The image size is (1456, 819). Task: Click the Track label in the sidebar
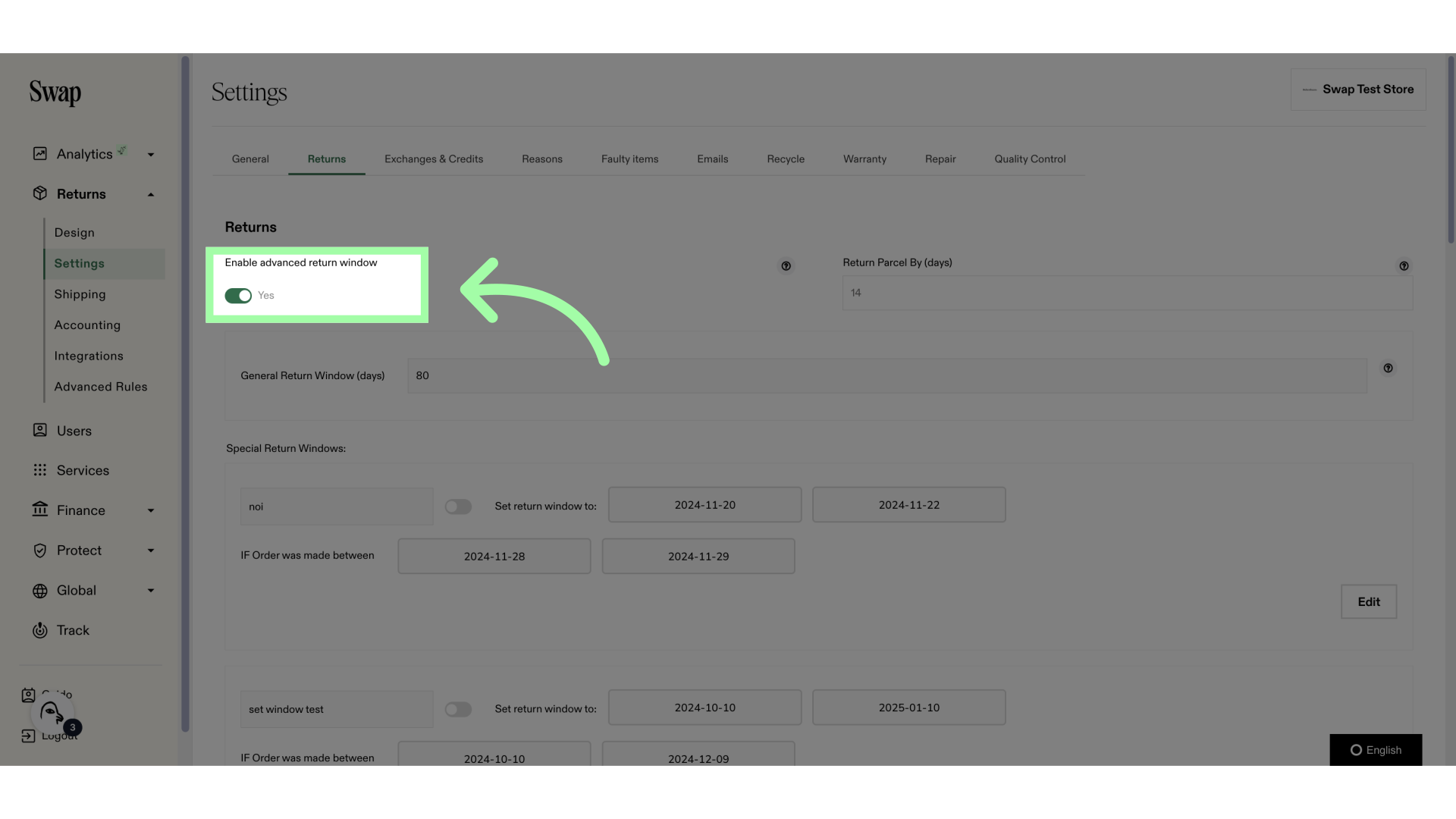73,631
